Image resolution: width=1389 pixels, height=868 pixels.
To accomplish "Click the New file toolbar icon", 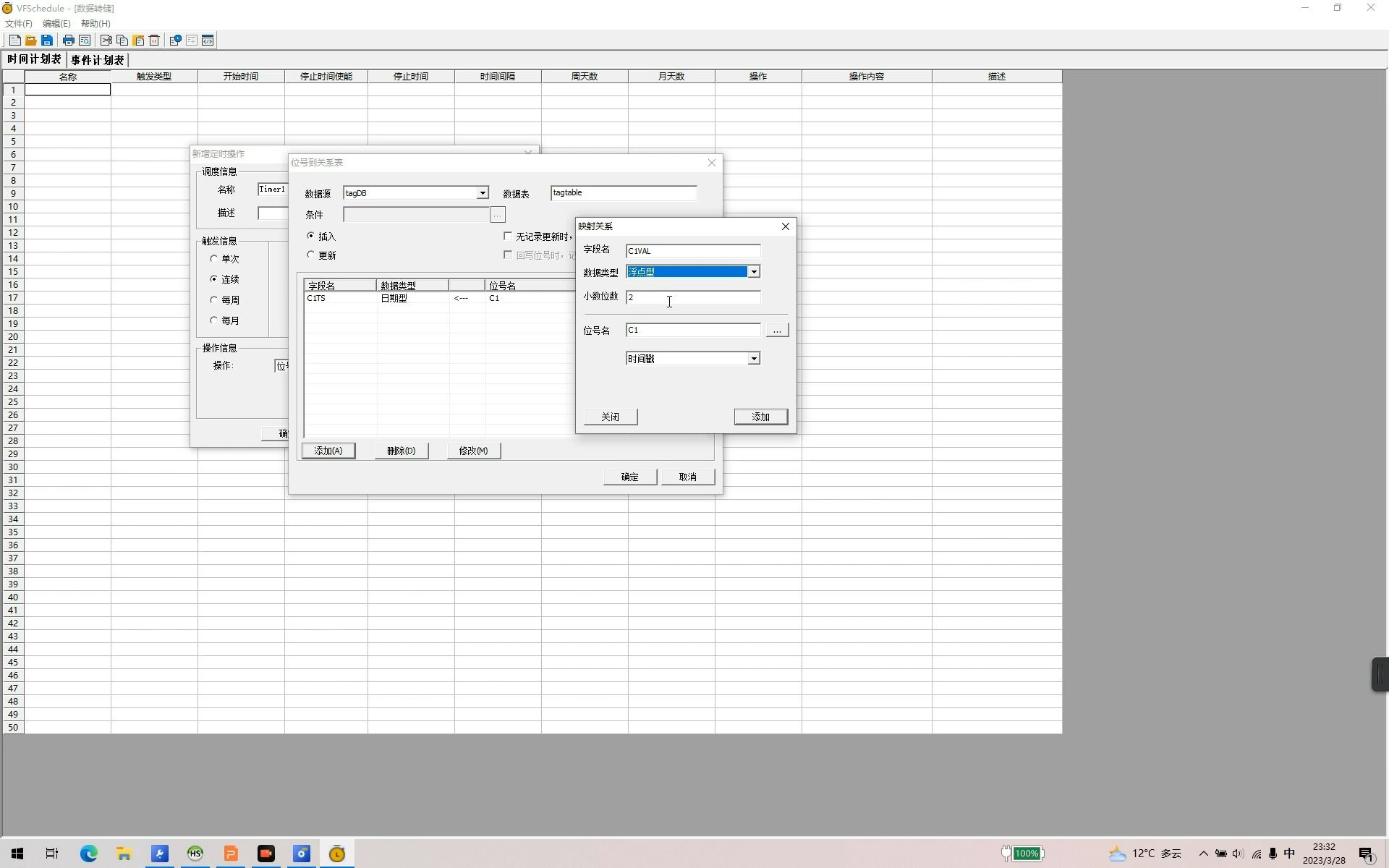I will click(15, 41).
